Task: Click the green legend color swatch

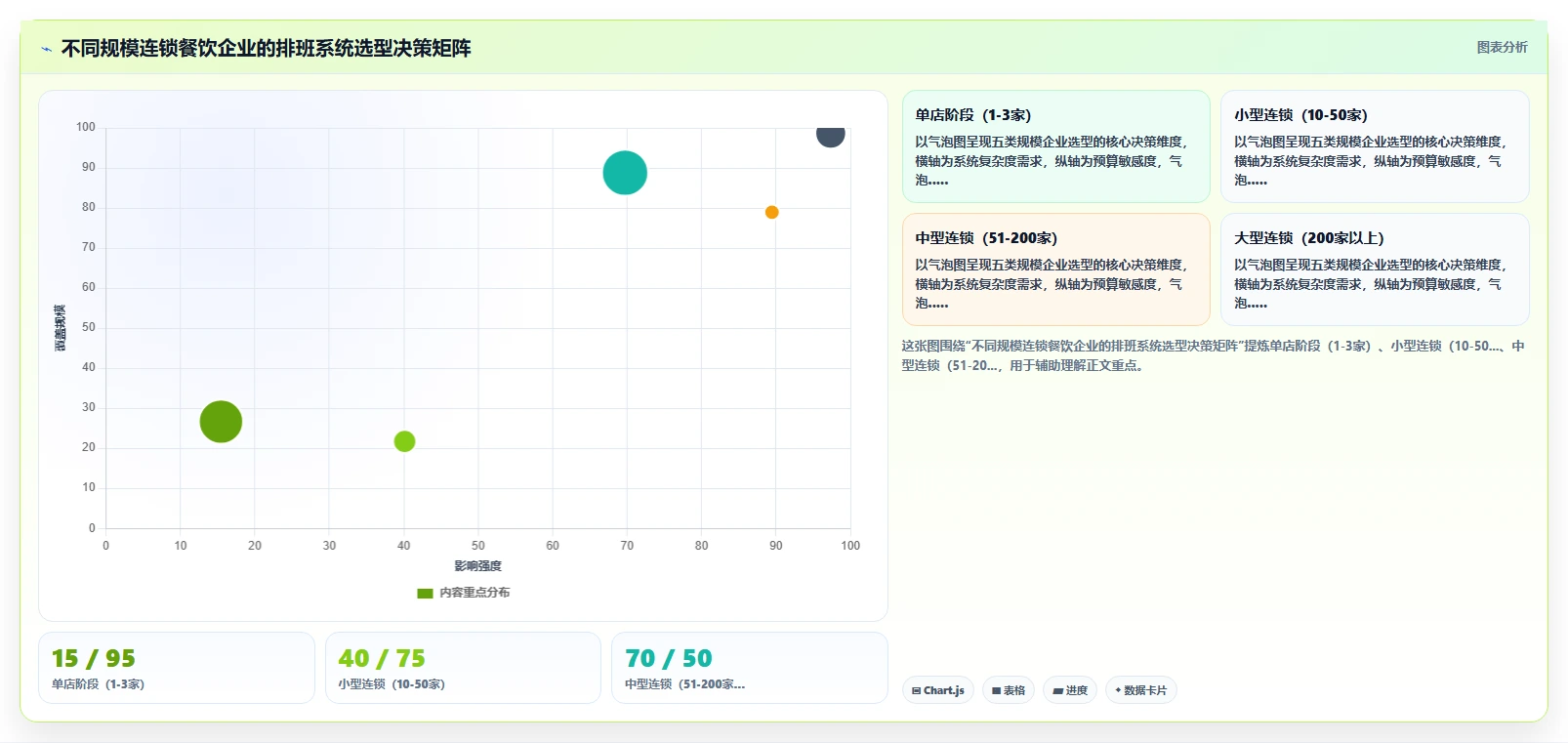Action: click(425, 593)
